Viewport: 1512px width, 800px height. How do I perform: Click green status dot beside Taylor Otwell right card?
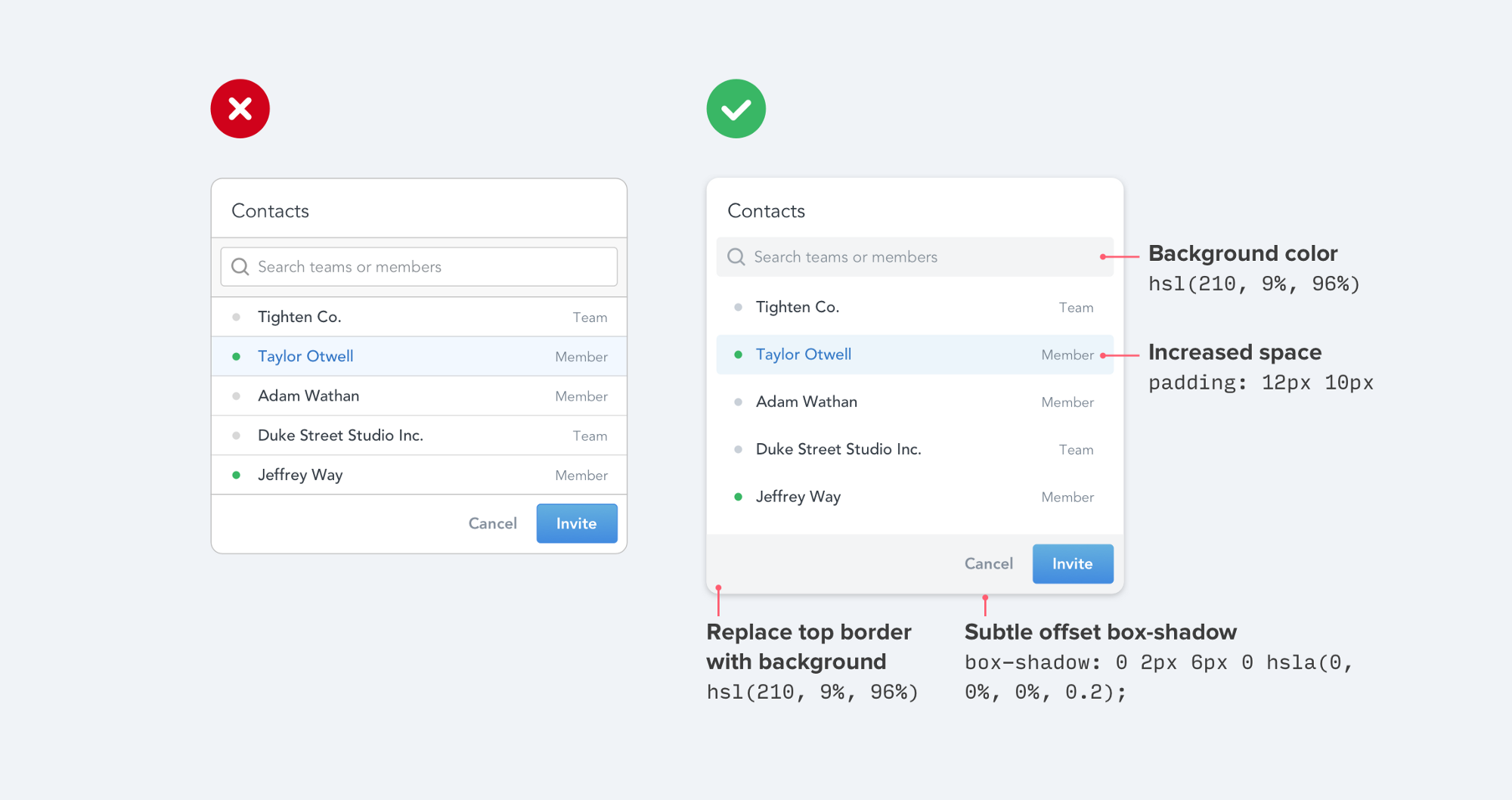click(x=738, y=355)
